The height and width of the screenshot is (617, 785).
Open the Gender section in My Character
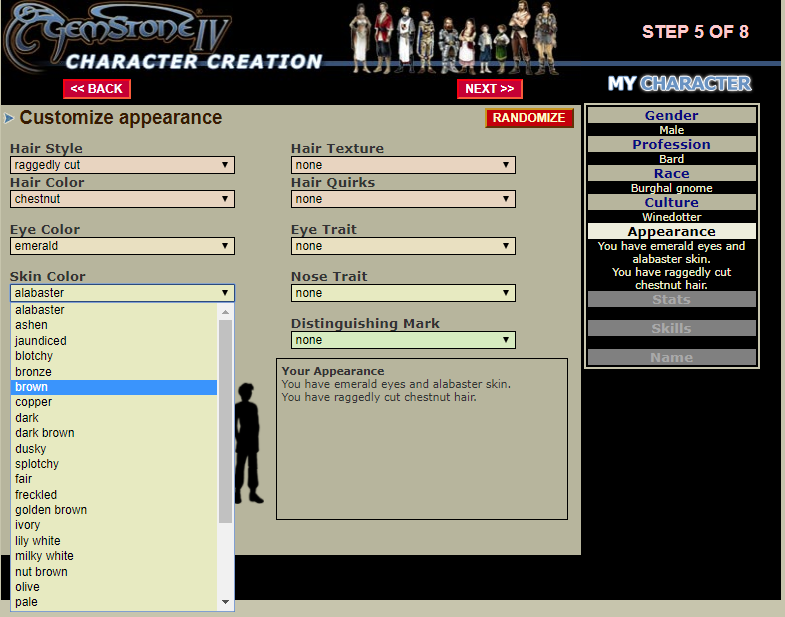[671, 115]
